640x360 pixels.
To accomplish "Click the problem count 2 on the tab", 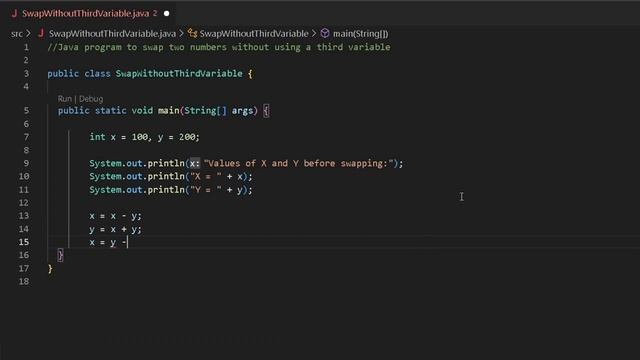I will [x=155, y=13].
